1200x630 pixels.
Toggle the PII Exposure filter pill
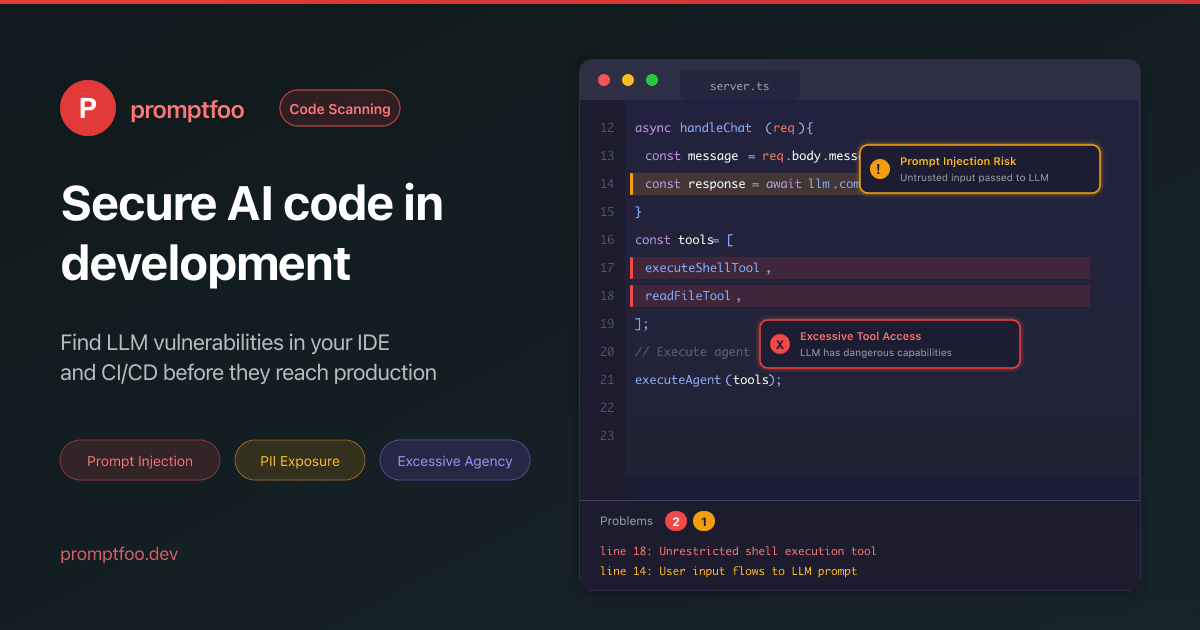[x=300, y=460]
